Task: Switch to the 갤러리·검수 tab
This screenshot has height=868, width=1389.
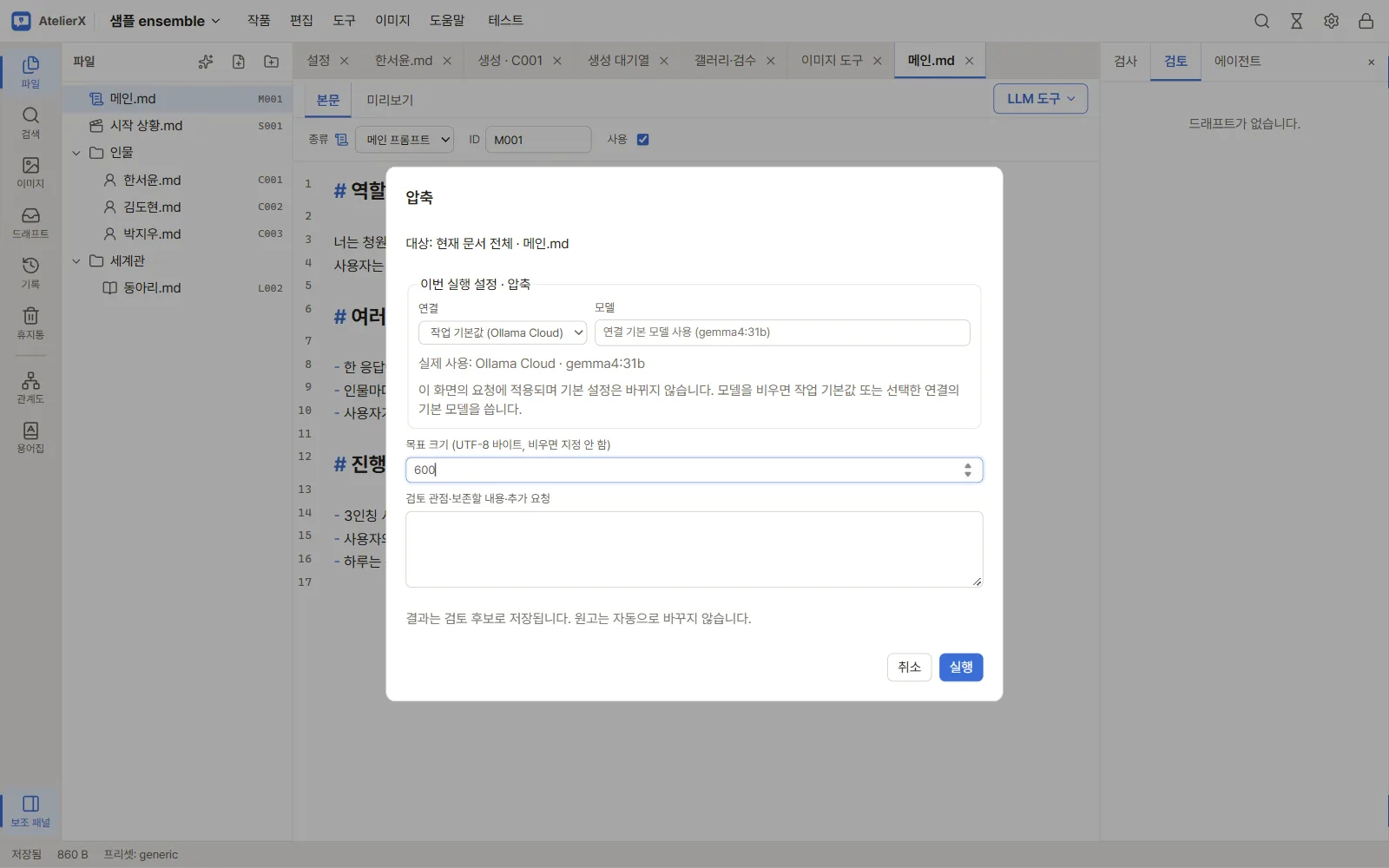Action: coord(725,61)
